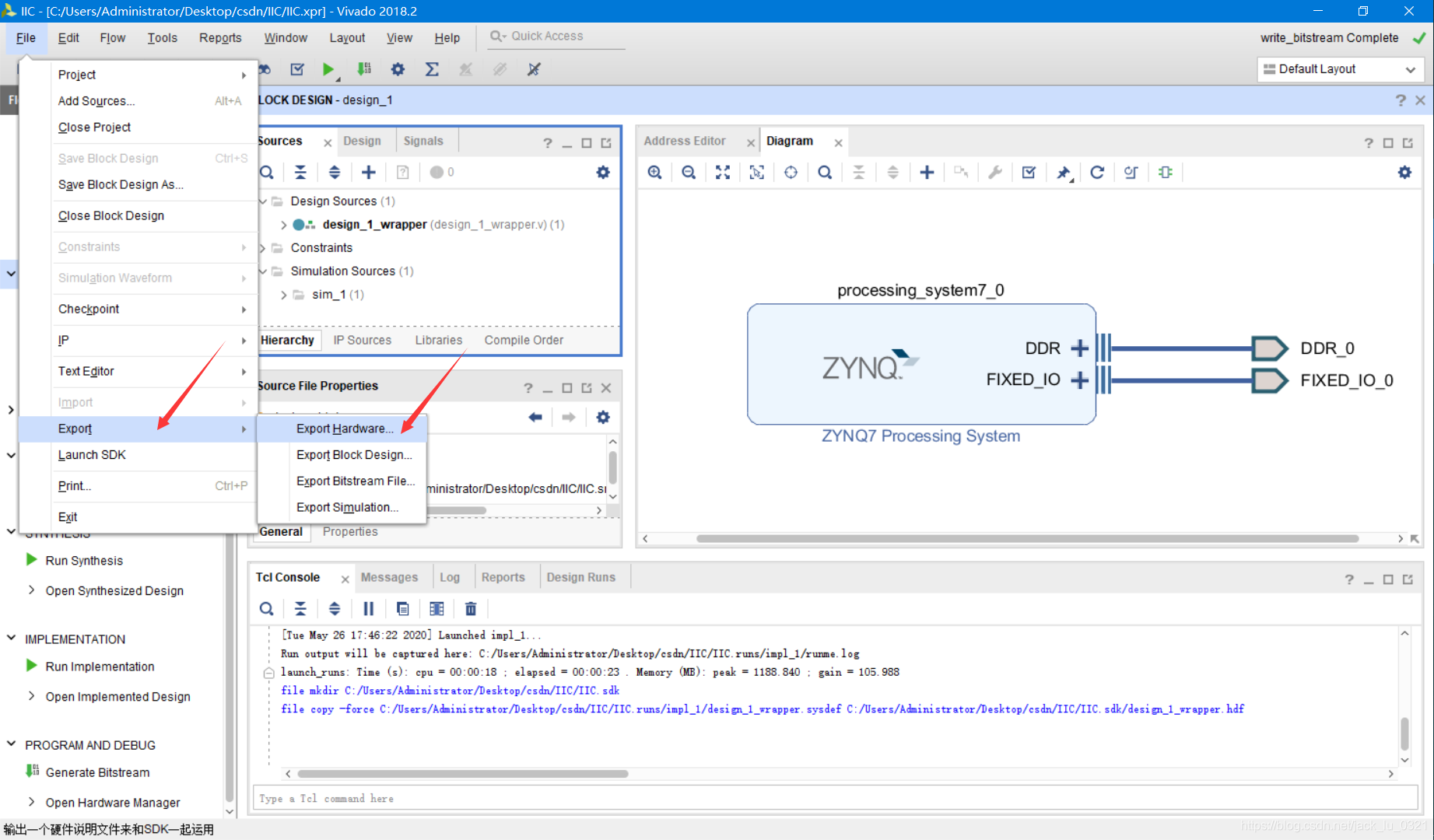Click the Generate Bitstream toolbar icon
Image resolution: width=1434 pixels, height=840 pixels.
[364, 69]
